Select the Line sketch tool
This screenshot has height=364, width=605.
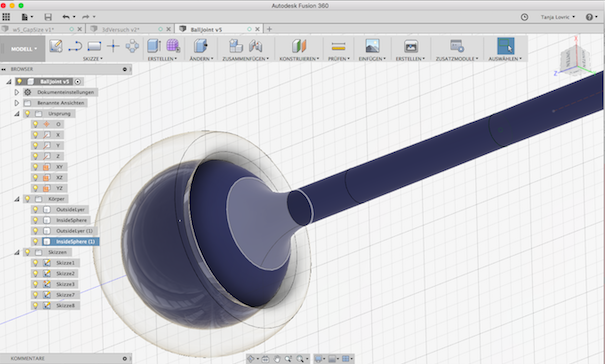[75, 46]
